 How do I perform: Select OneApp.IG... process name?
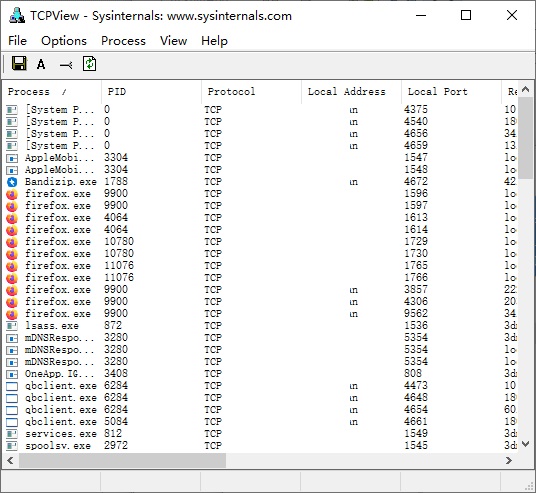coord(59,374)
